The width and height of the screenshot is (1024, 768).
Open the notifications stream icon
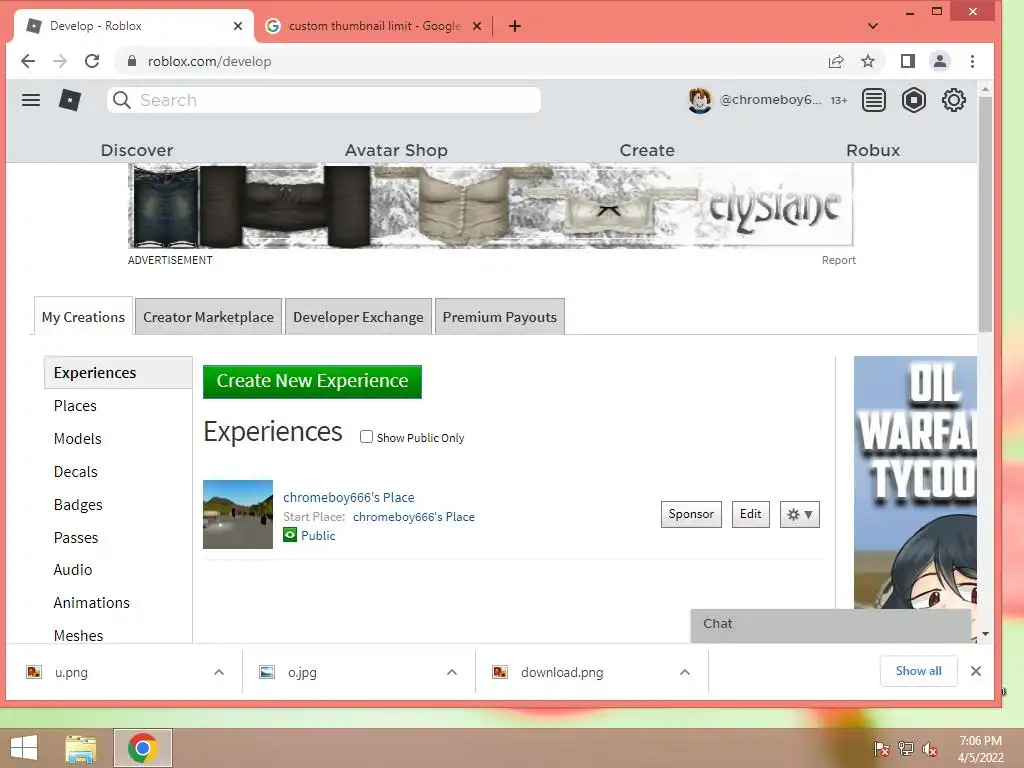click(x=874, y=100)
